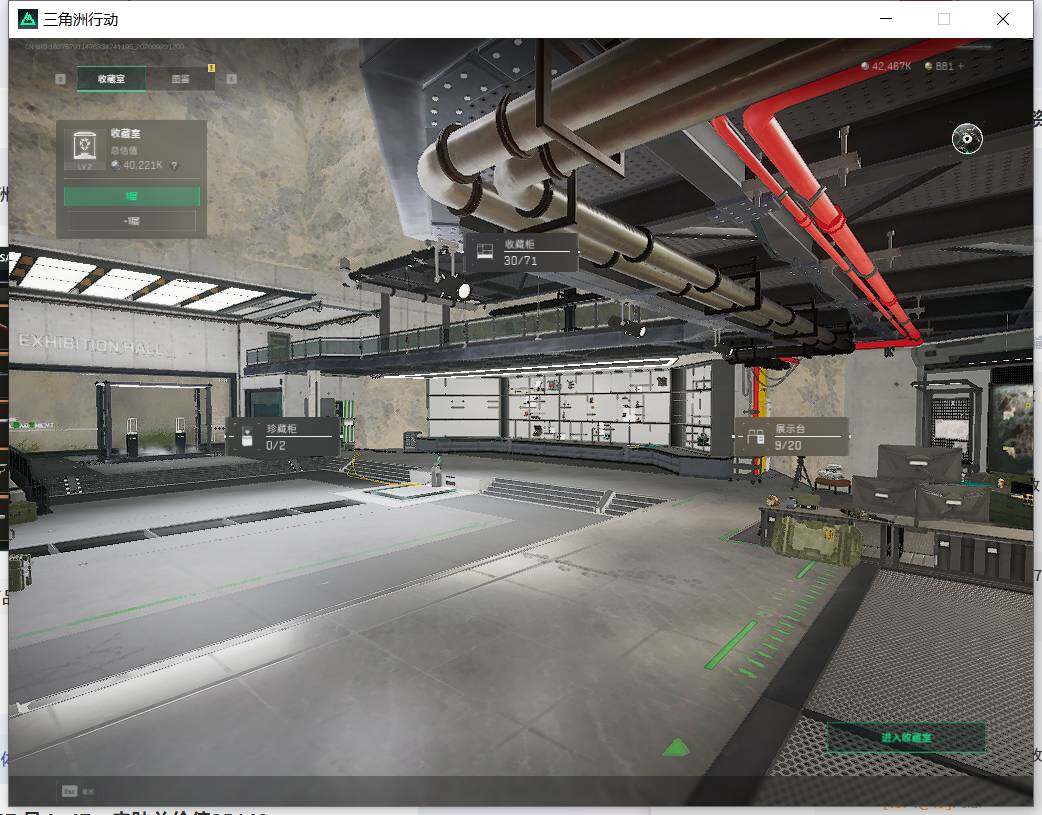1042x815 pixels.
Task: Open the 珍藏柜 0/2 marker
Action: pos(282,437)
